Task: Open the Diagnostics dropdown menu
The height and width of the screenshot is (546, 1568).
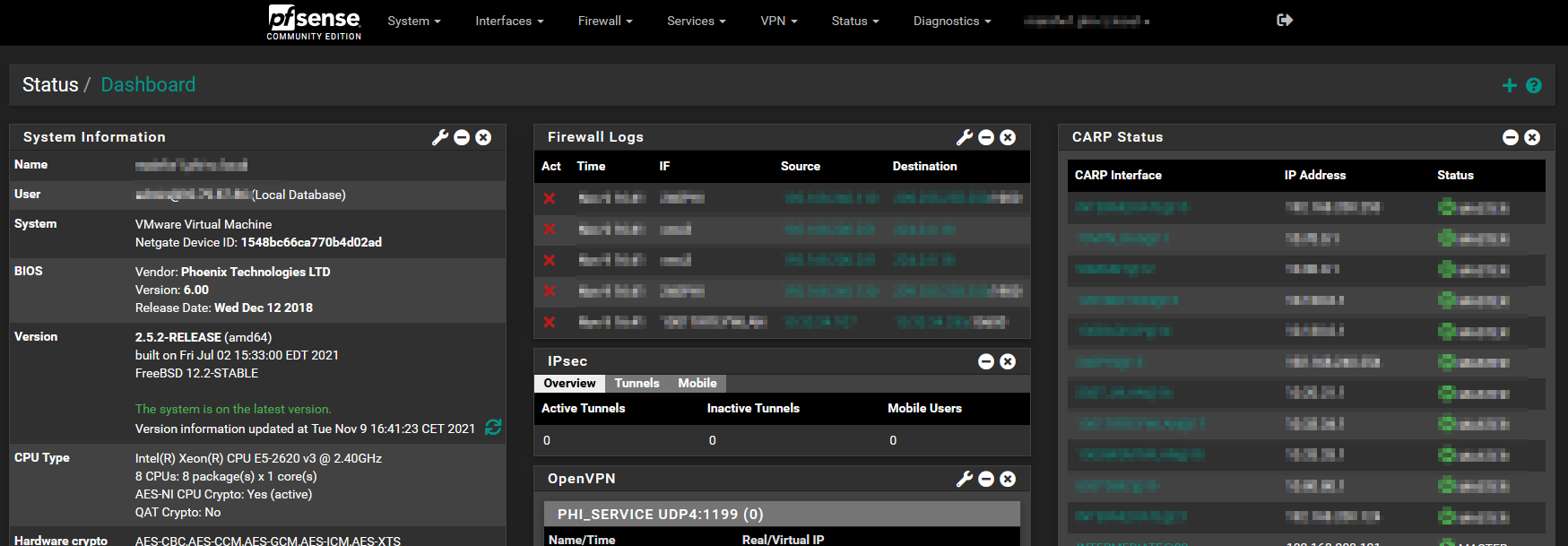Action: (951, 21)
